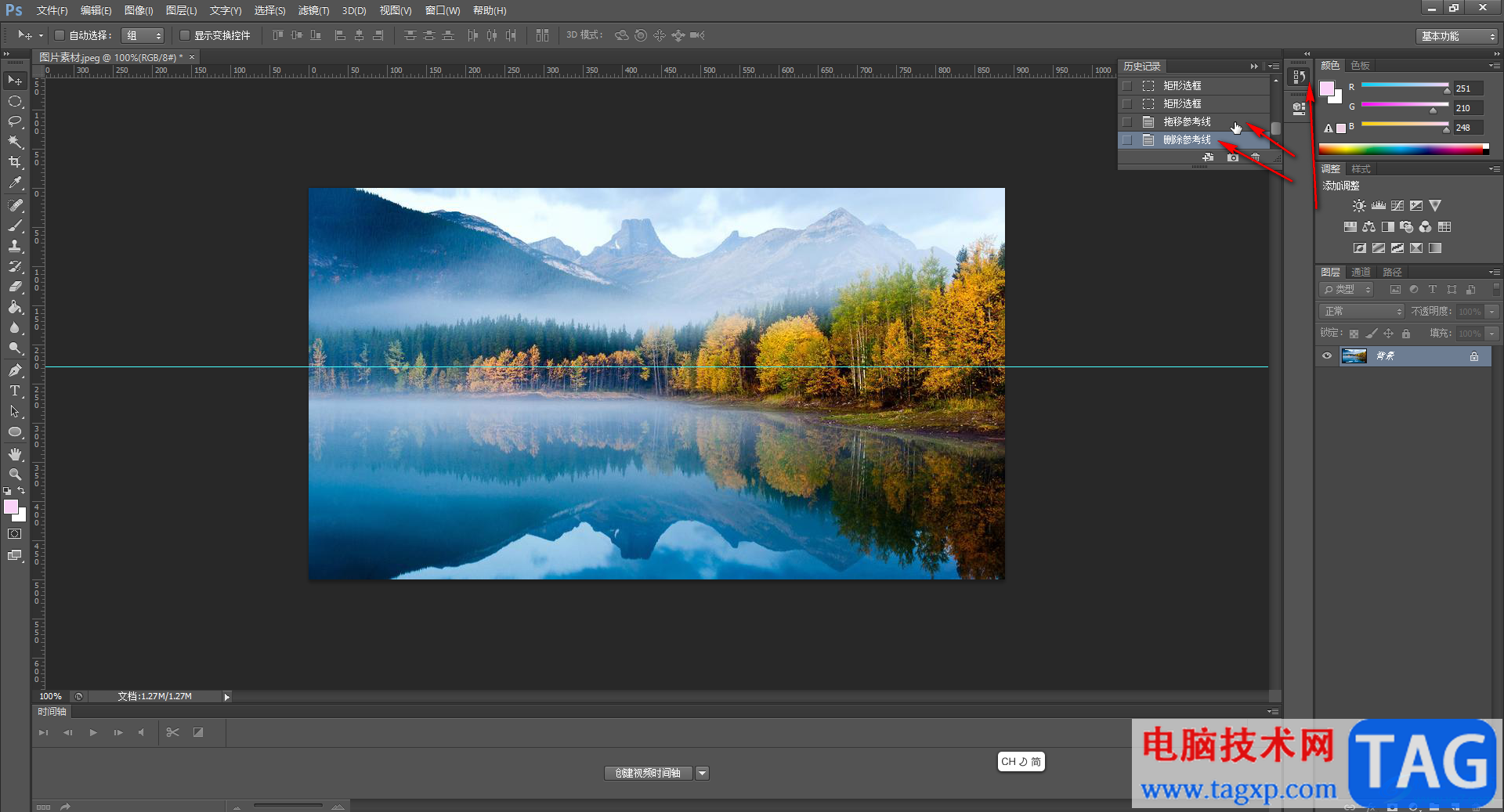
Task: Open Layers panel flyout menu
Action: (x=1495, y=272)
